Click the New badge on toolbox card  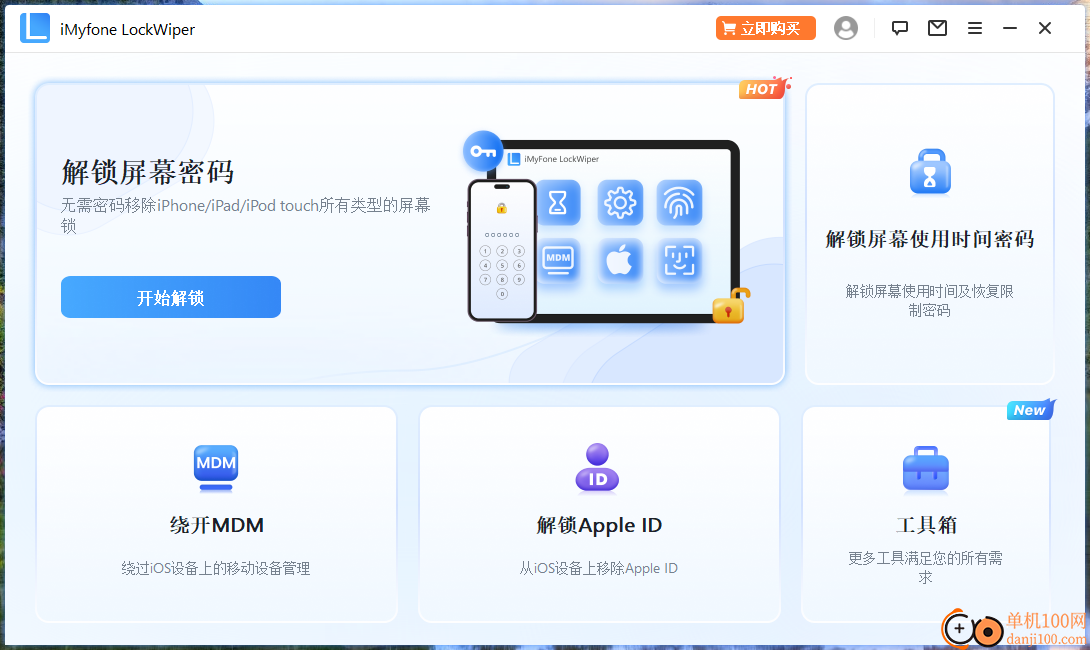click(x=1031, y=409)
